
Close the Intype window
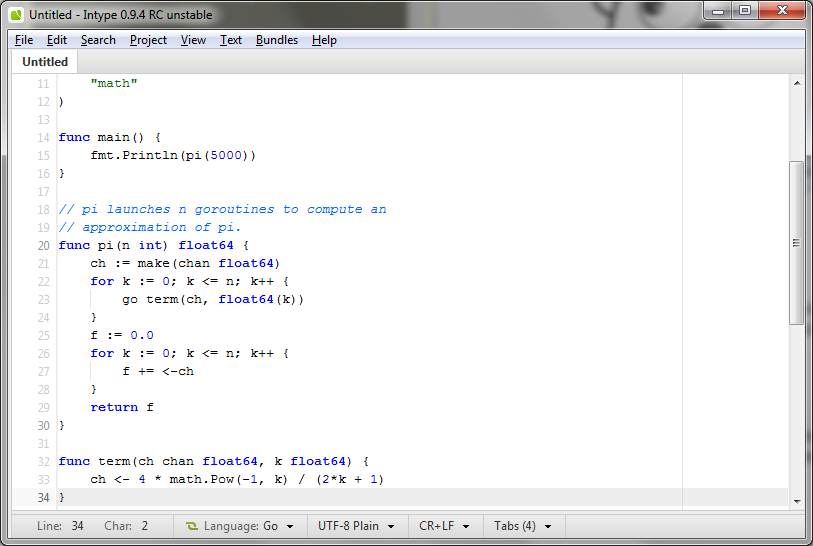click(x=782, y=10)
